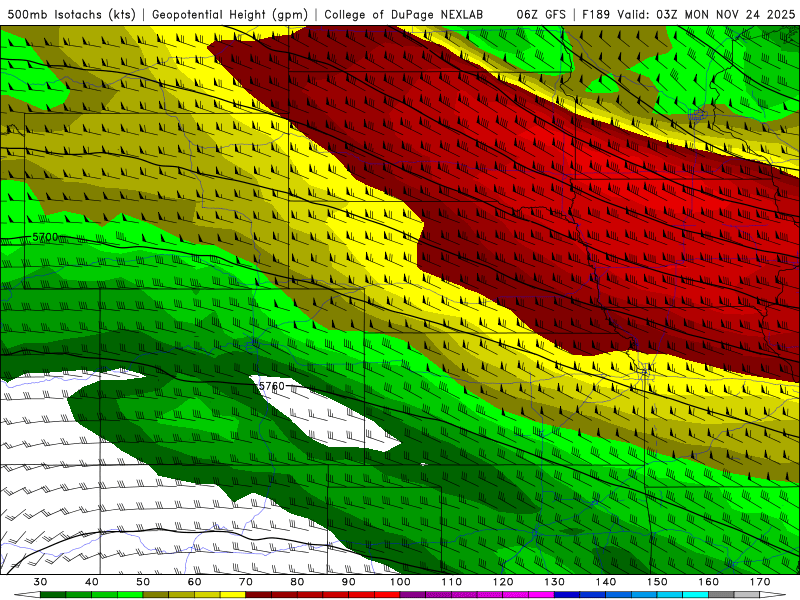Click the 90 value on the legend
Screen dimensions: 800x600
pyautogui.click(x=348, y=582)
